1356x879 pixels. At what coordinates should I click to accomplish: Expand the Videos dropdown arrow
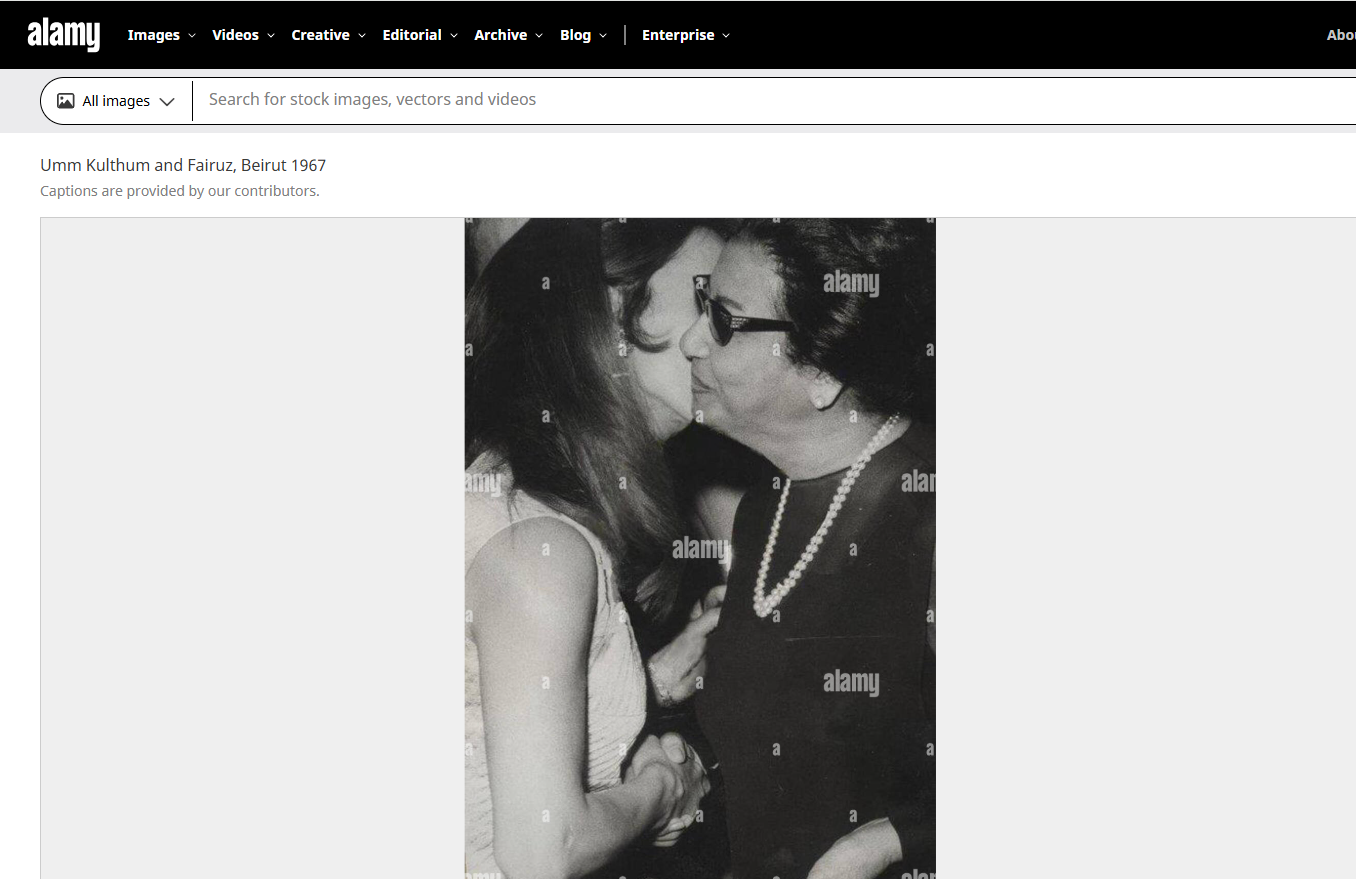(x=270, y=35)
